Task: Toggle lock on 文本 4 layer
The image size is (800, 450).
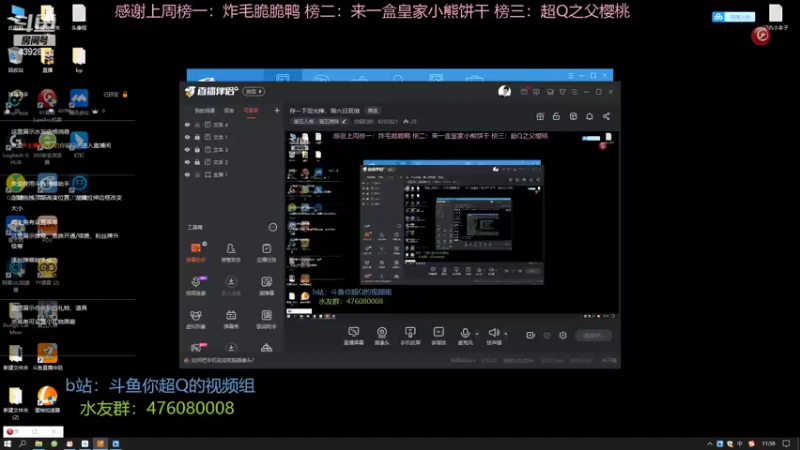Action: pyautogui.click(x=197, y=124)
